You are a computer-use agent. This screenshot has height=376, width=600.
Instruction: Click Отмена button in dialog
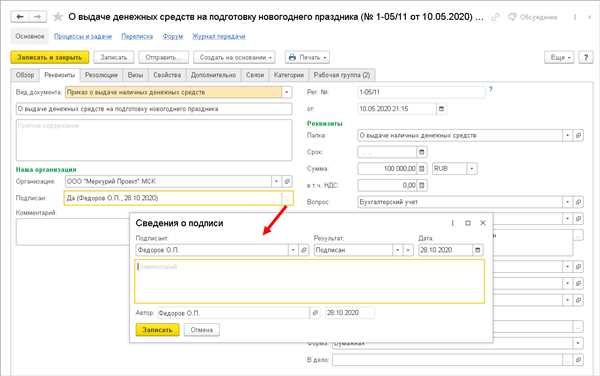[x=202, y=330]
